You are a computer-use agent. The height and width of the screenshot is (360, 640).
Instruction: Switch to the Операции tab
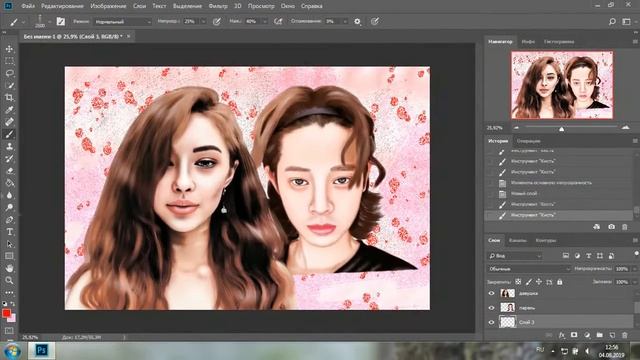click(529, 141)
